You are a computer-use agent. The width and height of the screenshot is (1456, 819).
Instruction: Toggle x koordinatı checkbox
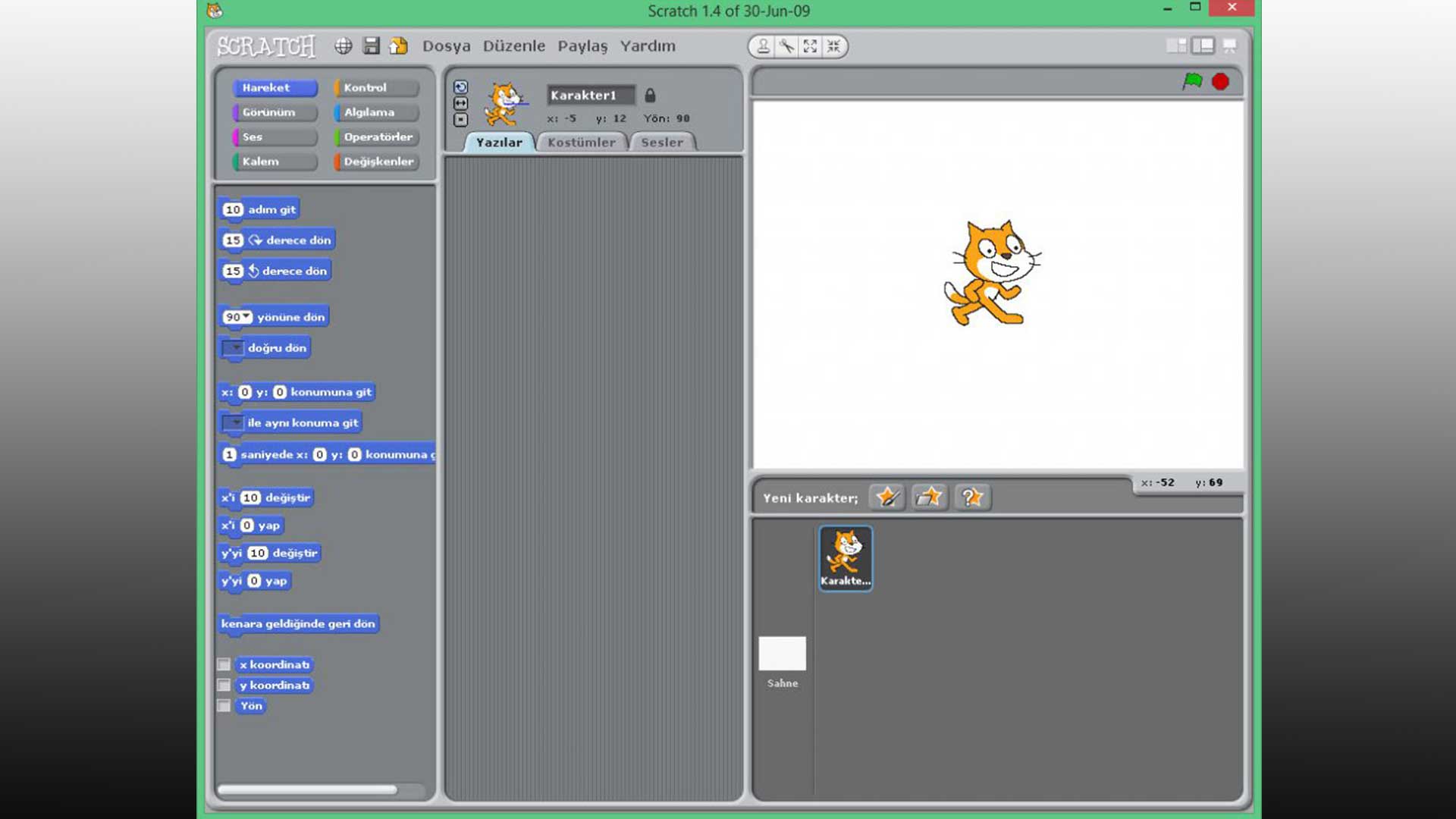(224, 664)
